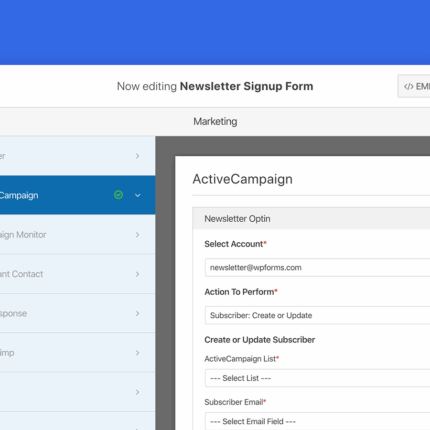Click the Marketing panel heading
This screenshot has width=430, height=430.
[215, 121]
